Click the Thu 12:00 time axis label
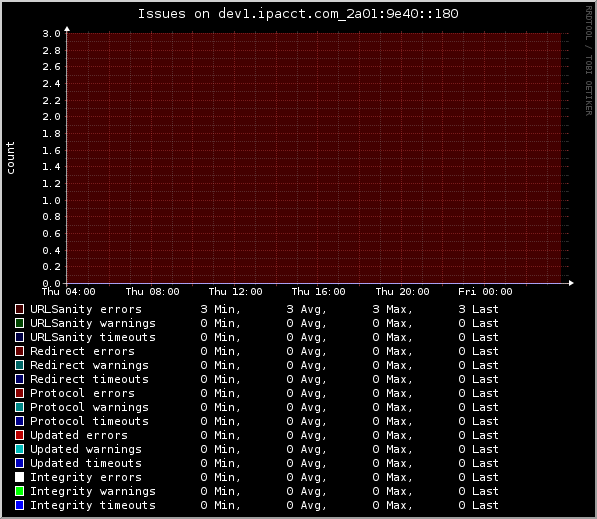Screen dimensions: 597x519 (235, 292)
